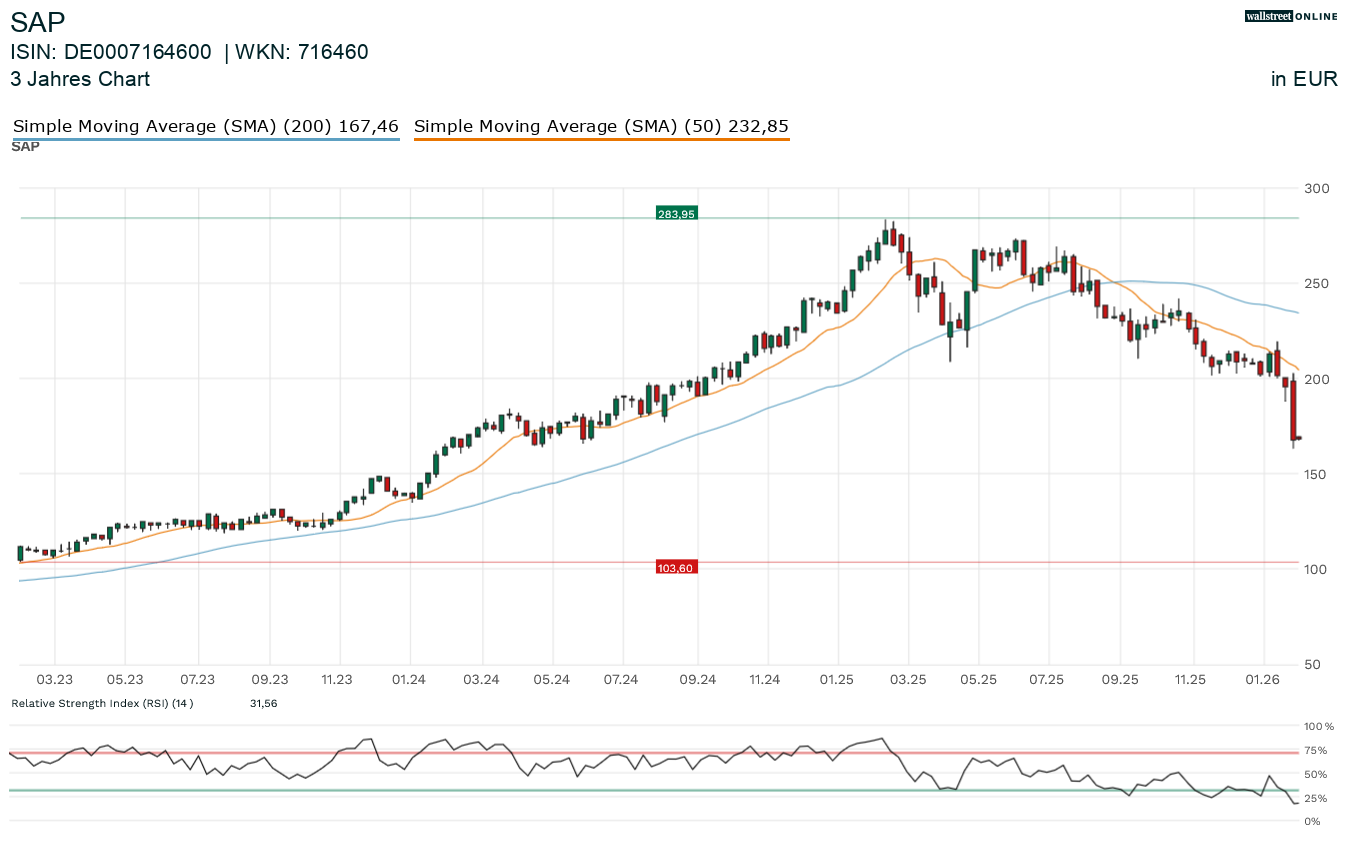
Task: Select the Relative Strength Index (RSI) label
Action: [102, 703]
